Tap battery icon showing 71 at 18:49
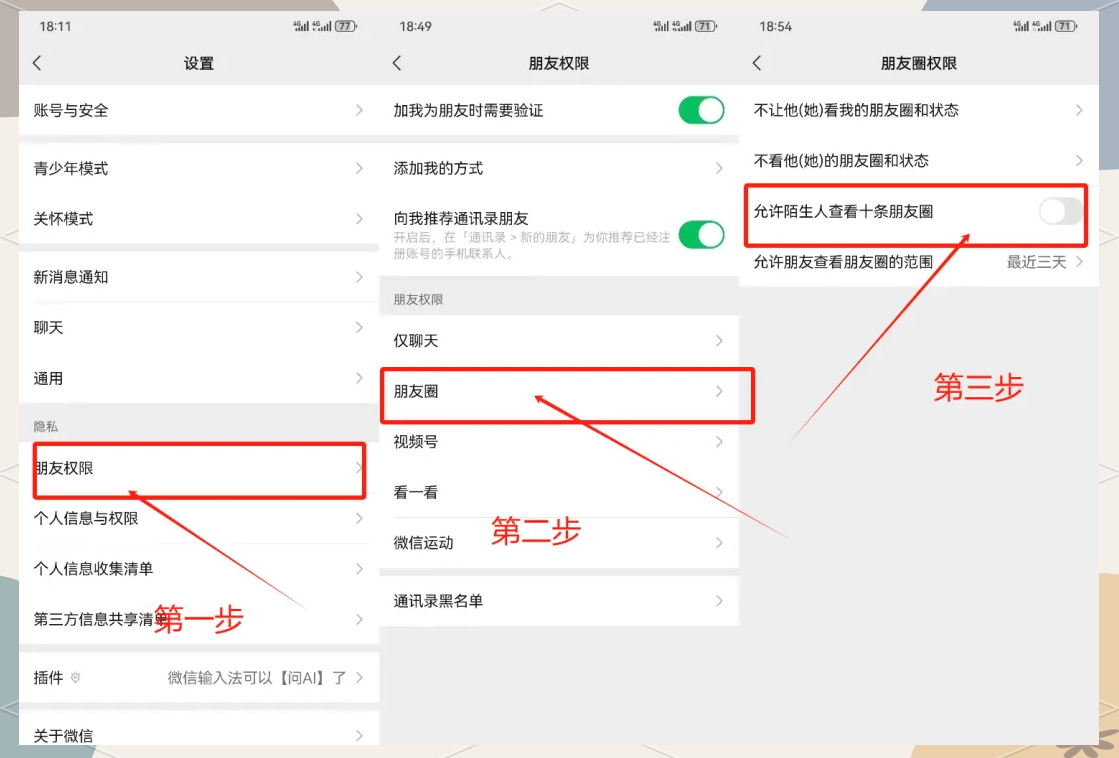 click(706, 26)
